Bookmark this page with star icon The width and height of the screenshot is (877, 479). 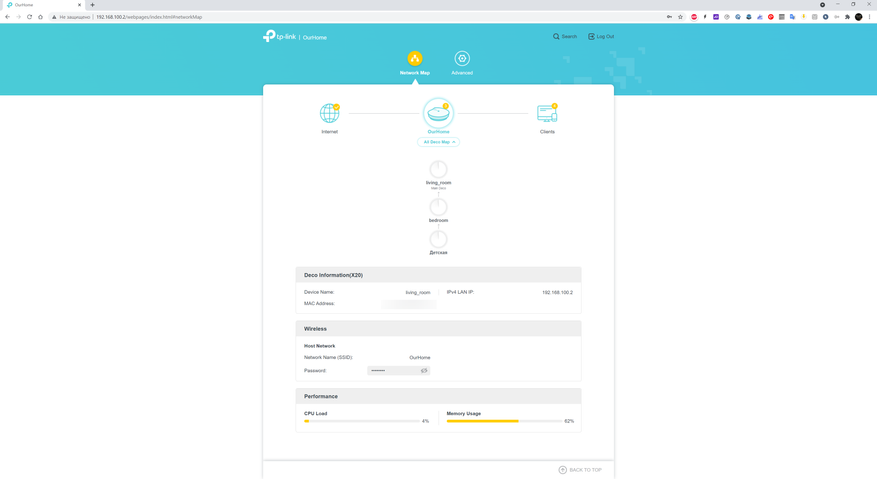[x=680, y=17]
